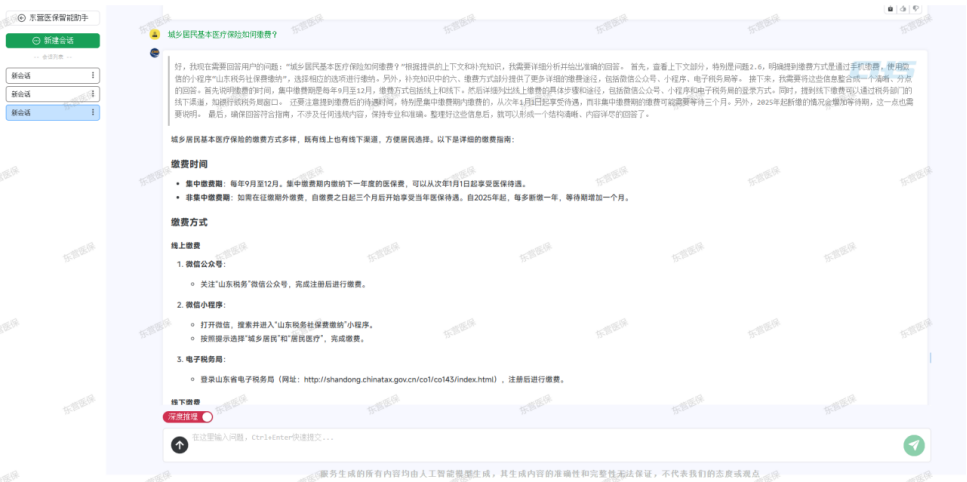
Task: Click the green send message icon
Action: click(x=913, y=445)
